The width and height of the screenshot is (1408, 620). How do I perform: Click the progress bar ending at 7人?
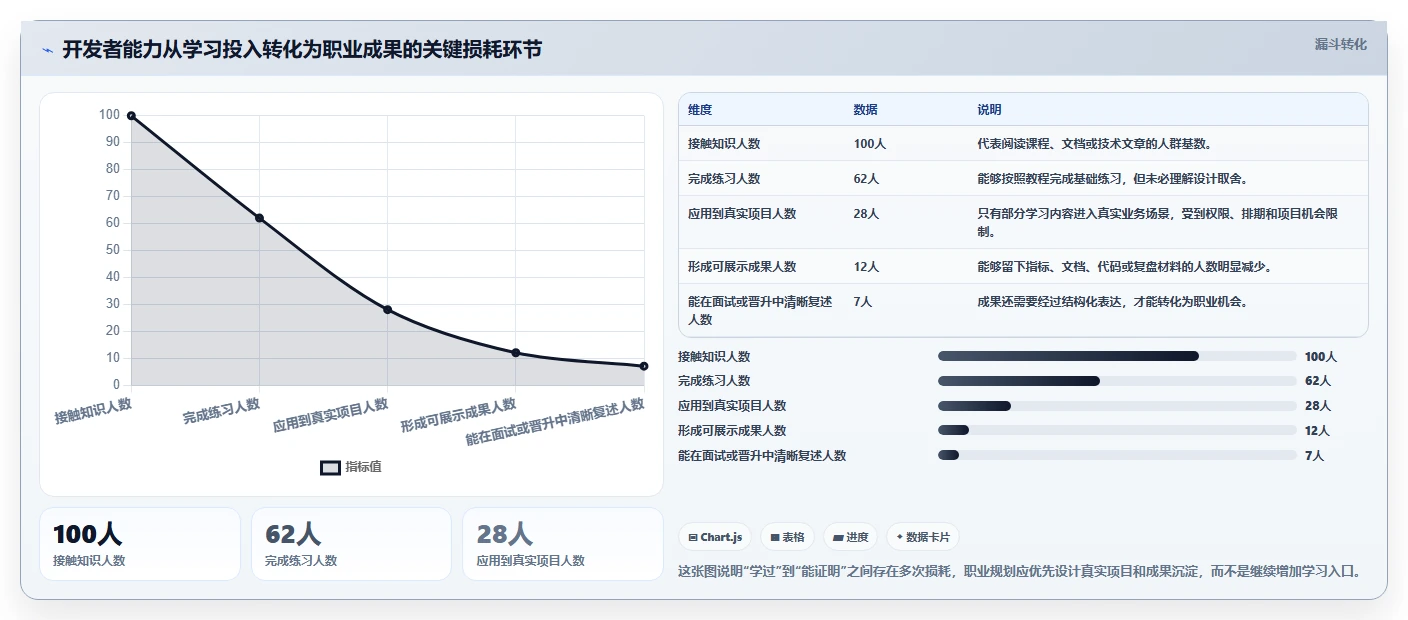pos(1117,456)
